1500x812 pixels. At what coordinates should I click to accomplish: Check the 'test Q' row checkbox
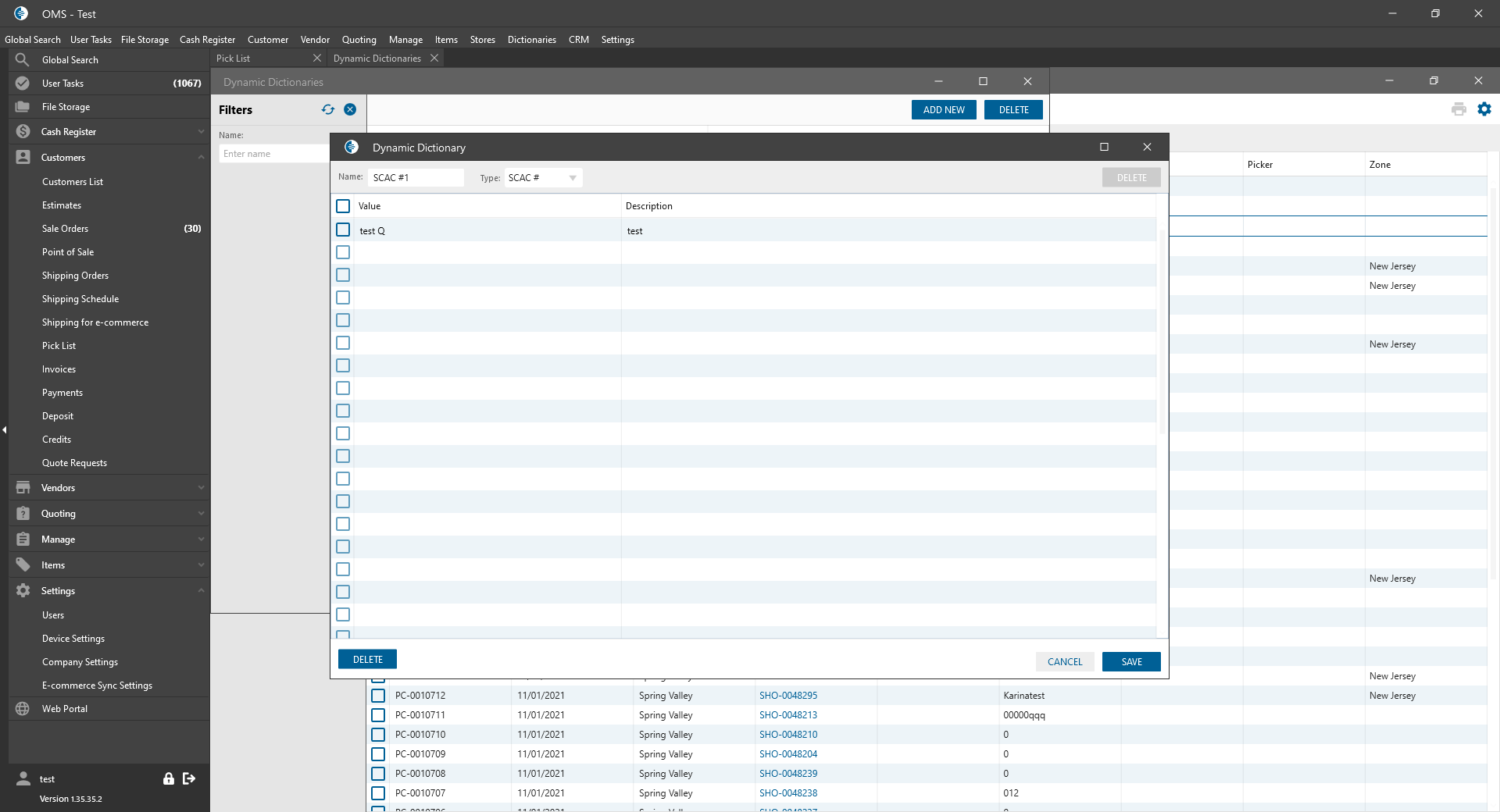click(343, 230)
